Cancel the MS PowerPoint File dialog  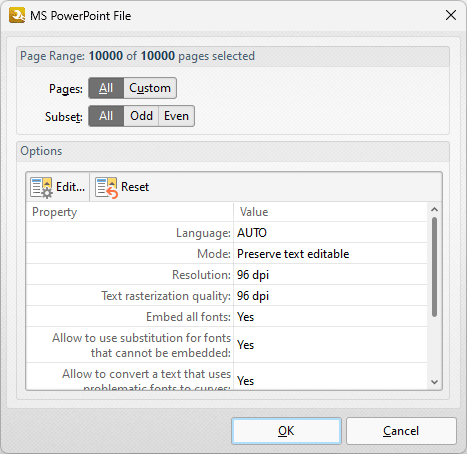click(x=401, y=431)
